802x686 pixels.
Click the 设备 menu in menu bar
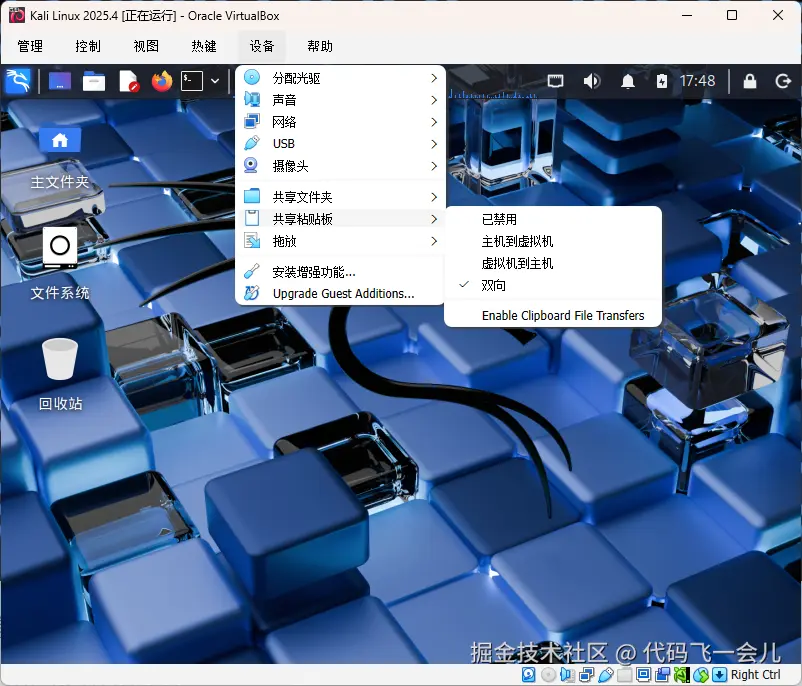pyautogui.click(x=262, y=46)
